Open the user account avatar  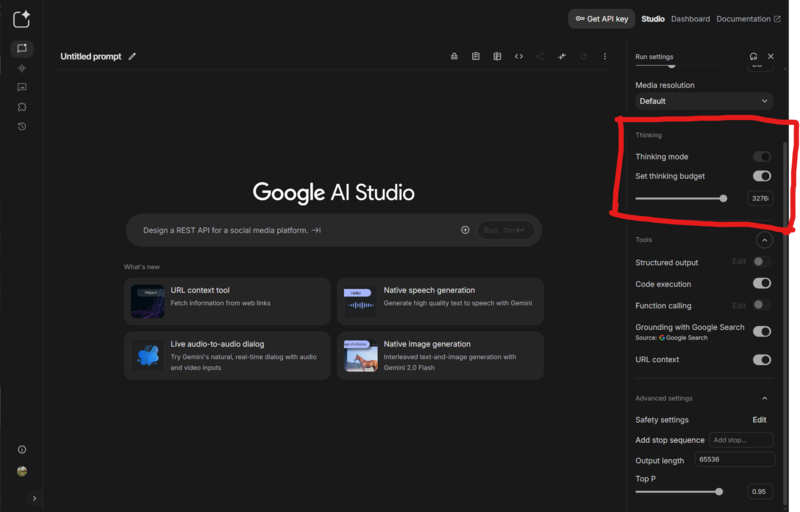(x=22, y=471)
